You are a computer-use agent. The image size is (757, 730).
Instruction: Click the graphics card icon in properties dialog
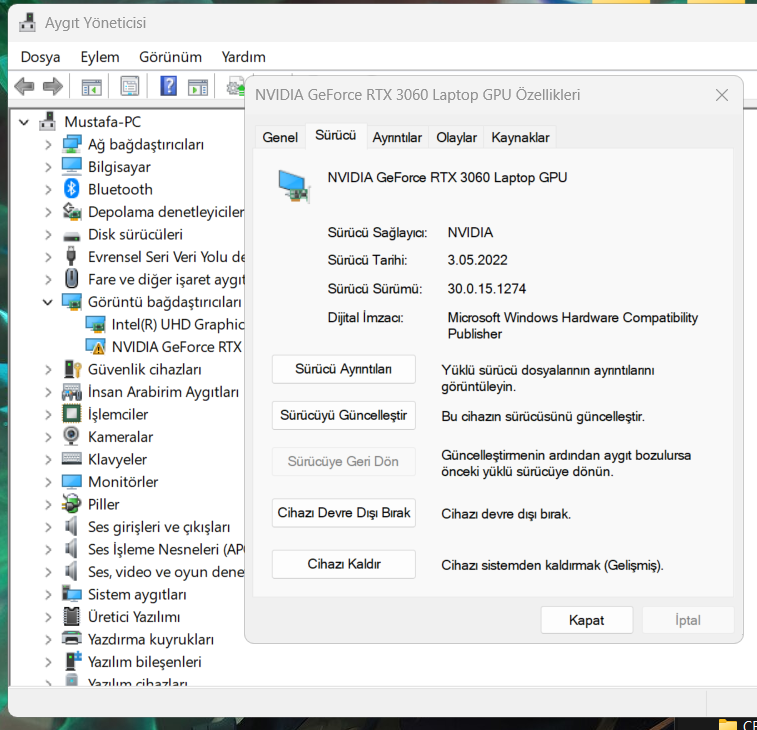pyautogui.click(x=294, y=186)
